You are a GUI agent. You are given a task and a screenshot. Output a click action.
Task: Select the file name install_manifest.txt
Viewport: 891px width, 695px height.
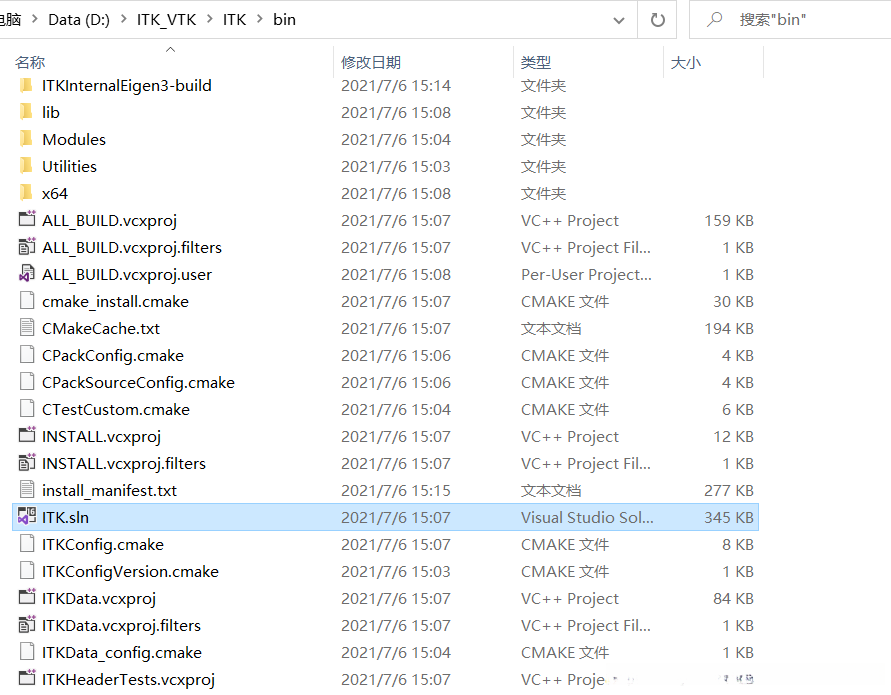110,490
